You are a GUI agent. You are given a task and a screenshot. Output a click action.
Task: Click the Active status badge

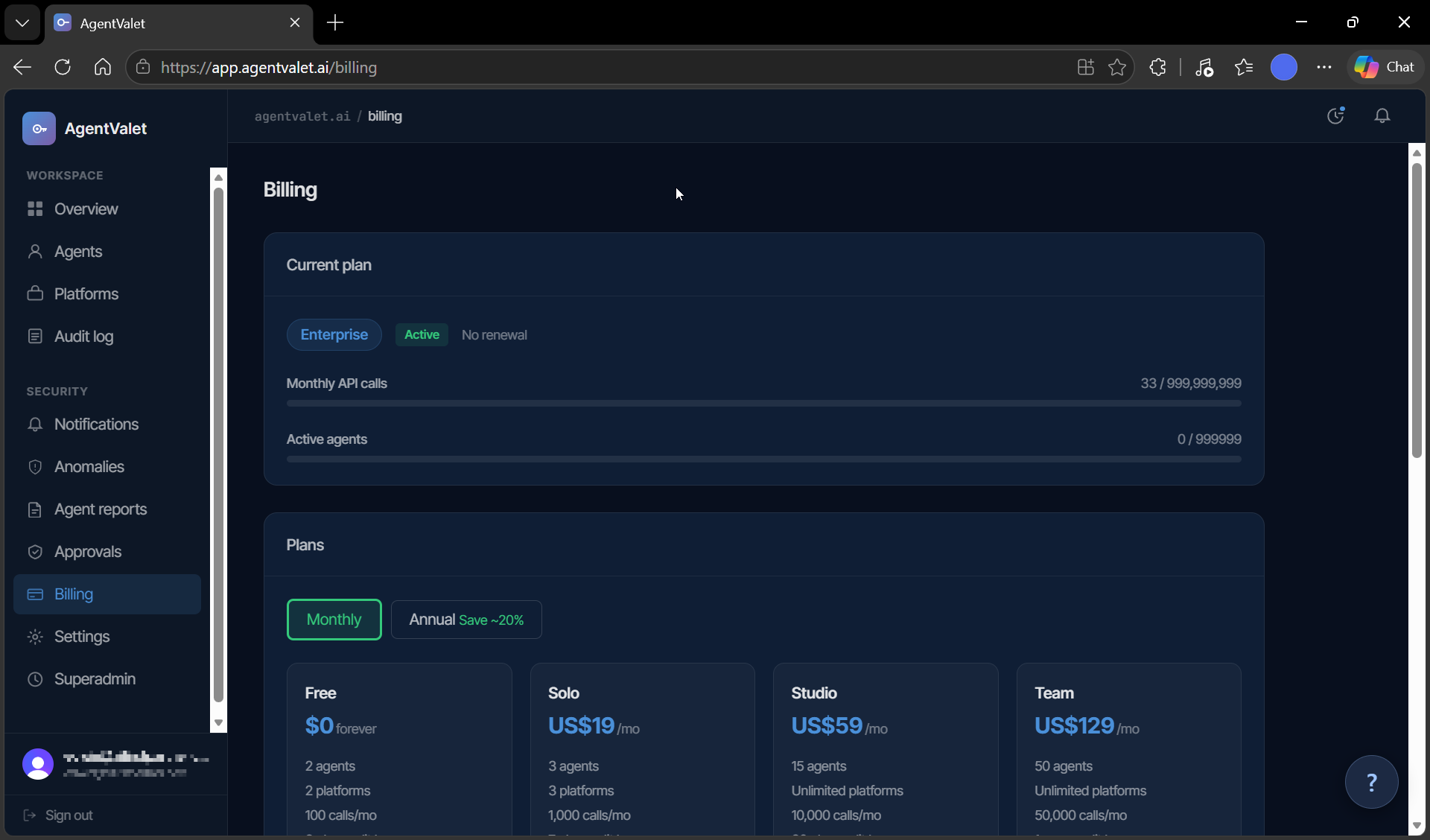click(x=422, y=335)
